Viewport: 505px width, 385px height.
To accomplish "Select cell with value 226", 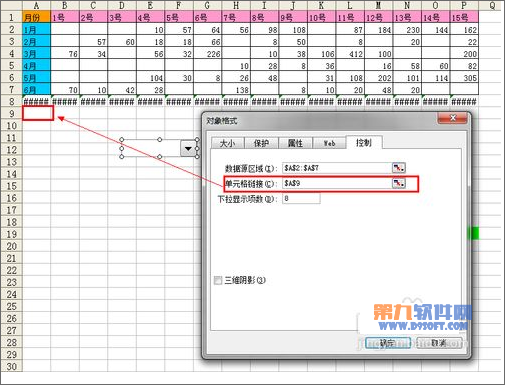I will pos(207,54).
